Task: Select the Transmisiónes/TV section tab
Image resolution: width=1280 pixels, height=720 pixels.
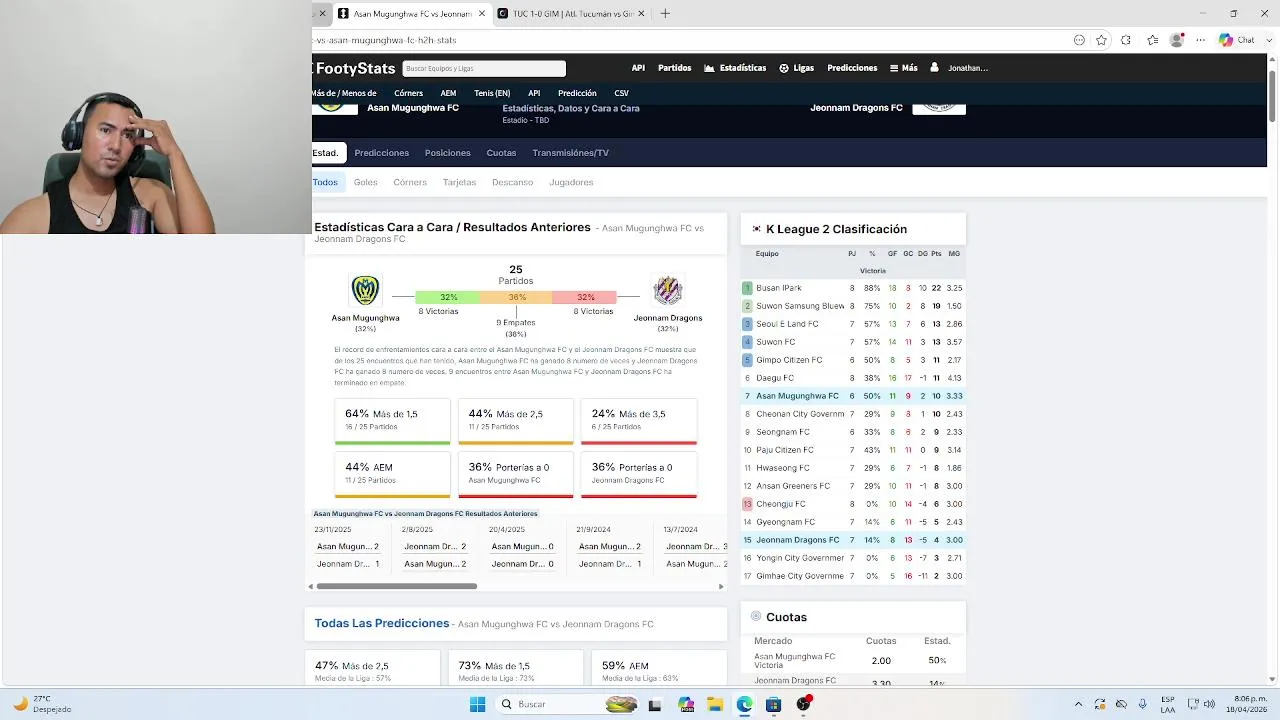Action: point(570,153)
